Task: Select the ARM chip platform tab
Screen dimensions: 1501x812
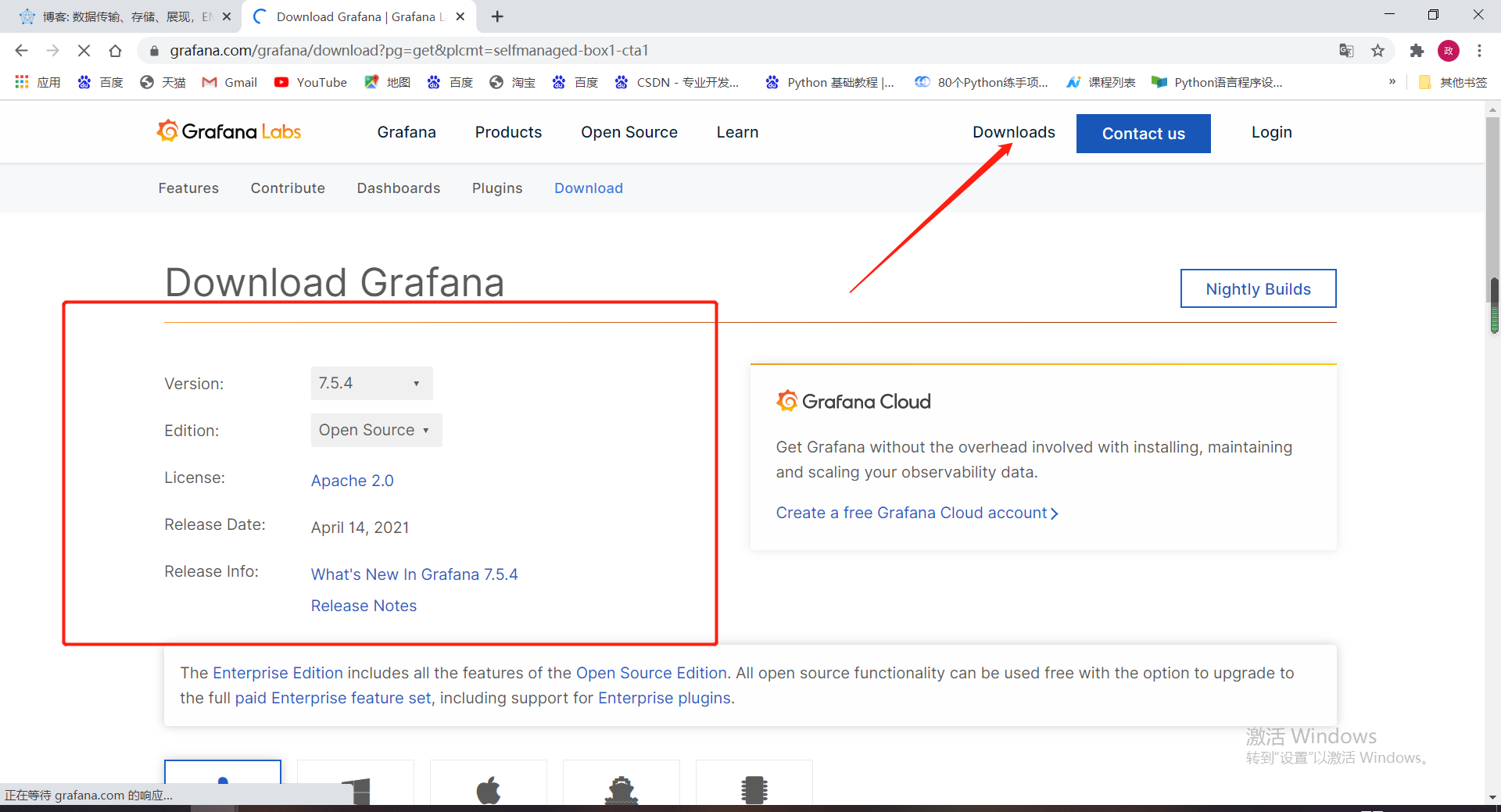Action: [754, 782]
